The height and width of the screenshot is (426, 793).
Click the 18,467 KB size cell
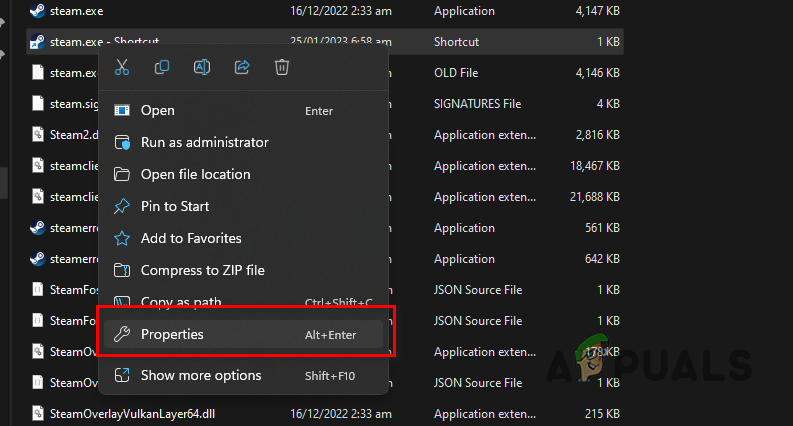pyautogui.click(x=595, y=165)
